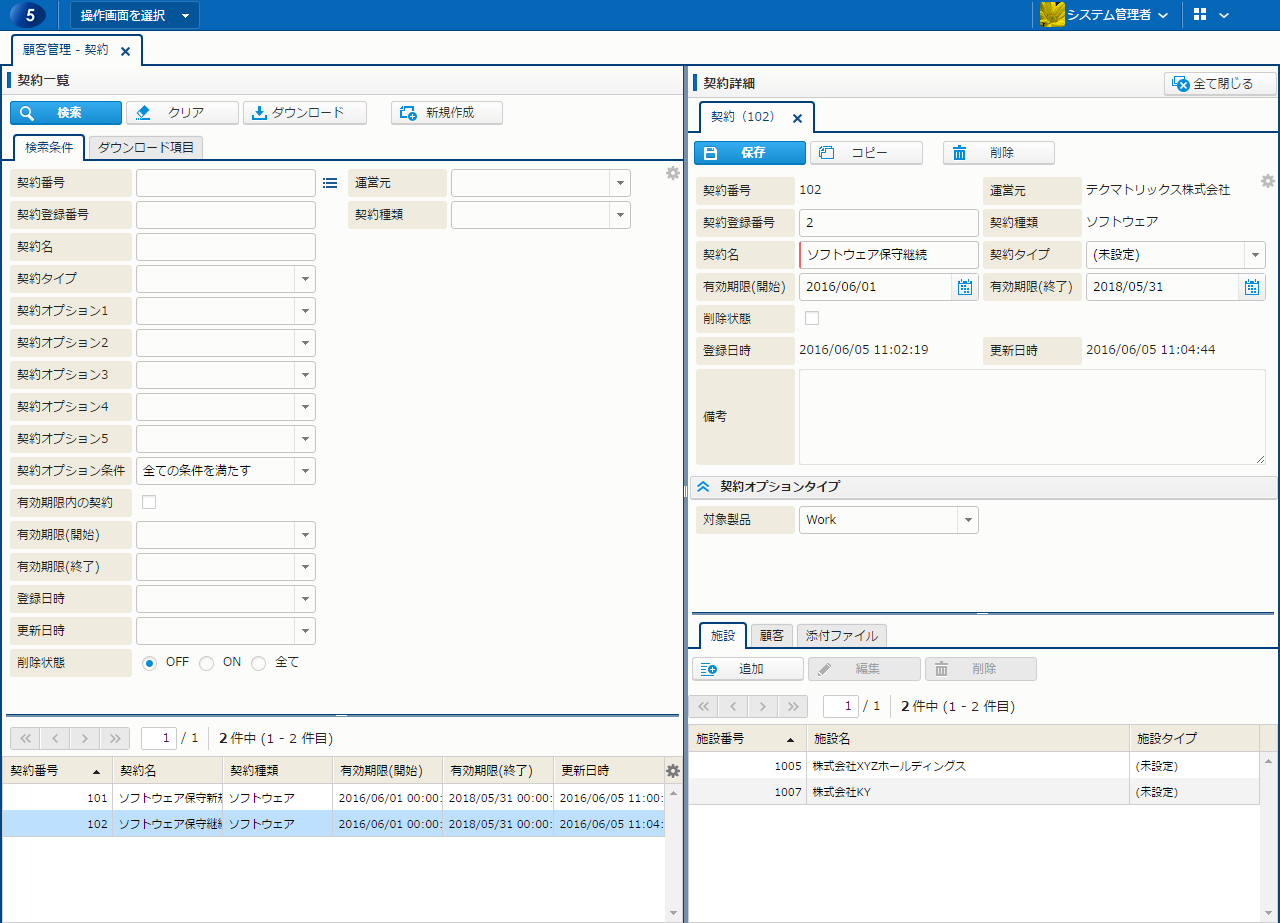
Task: Collapse the 契約オプションタイプ section
Action: pos(703,487)
